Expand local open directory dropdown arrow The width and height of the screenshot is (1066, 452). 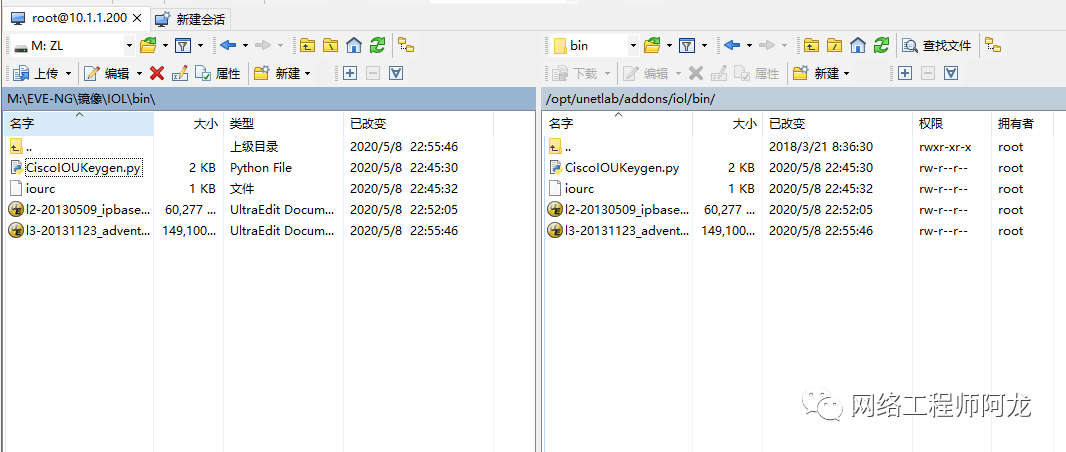[x=165, y=46]
